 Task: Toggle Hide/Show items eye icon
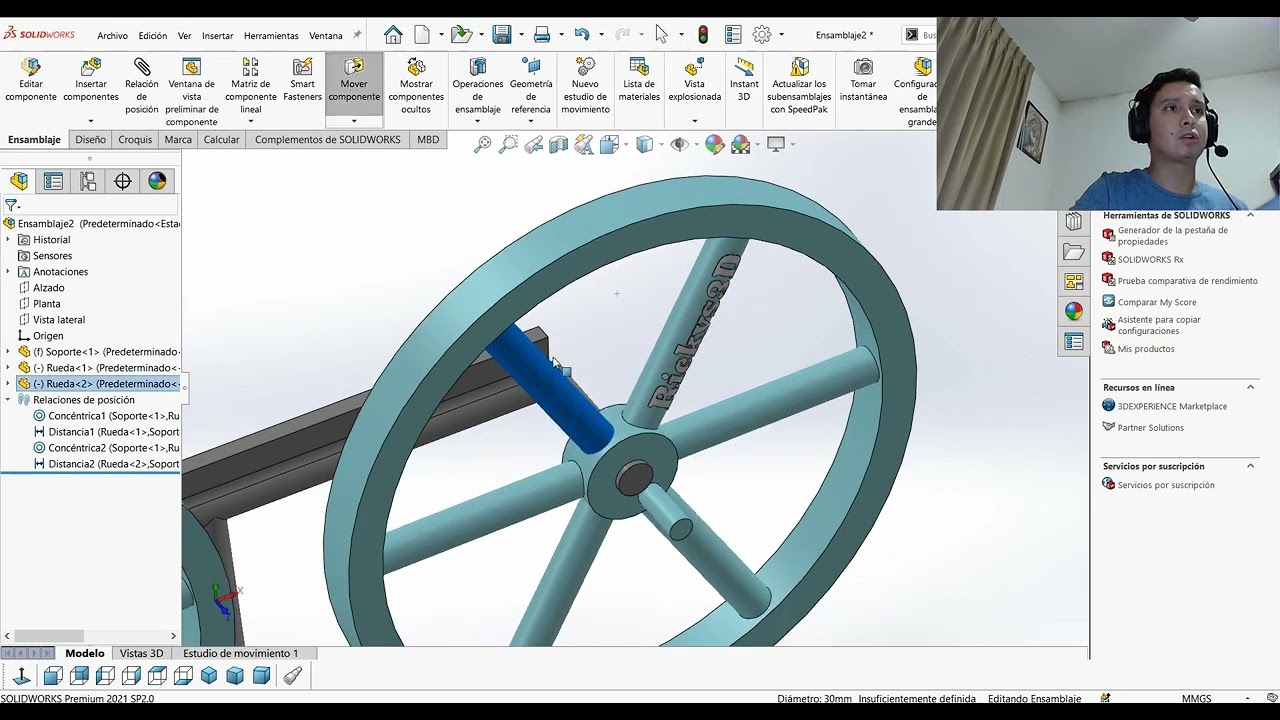679,145
